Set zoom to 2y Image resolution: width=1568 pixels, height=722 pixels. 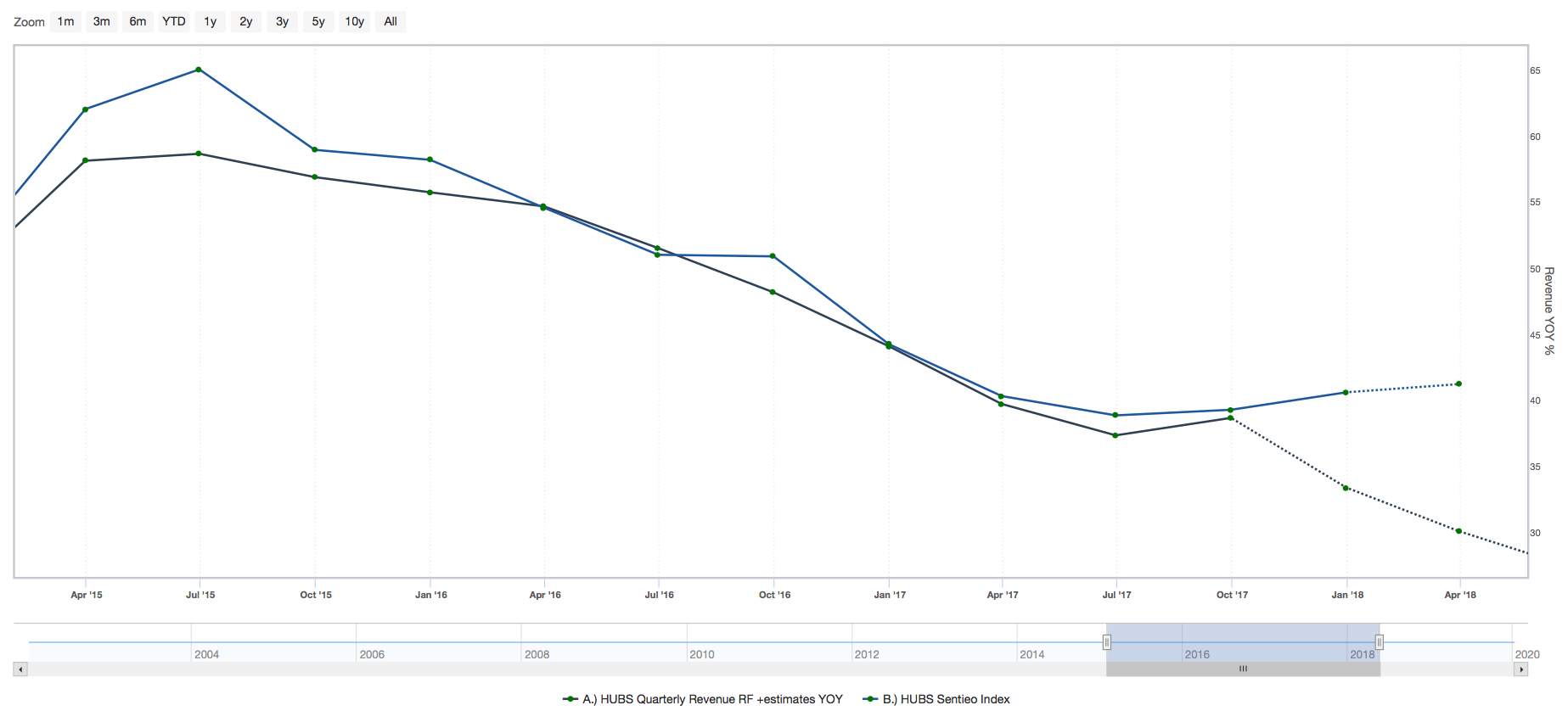(x=246, y=21)
